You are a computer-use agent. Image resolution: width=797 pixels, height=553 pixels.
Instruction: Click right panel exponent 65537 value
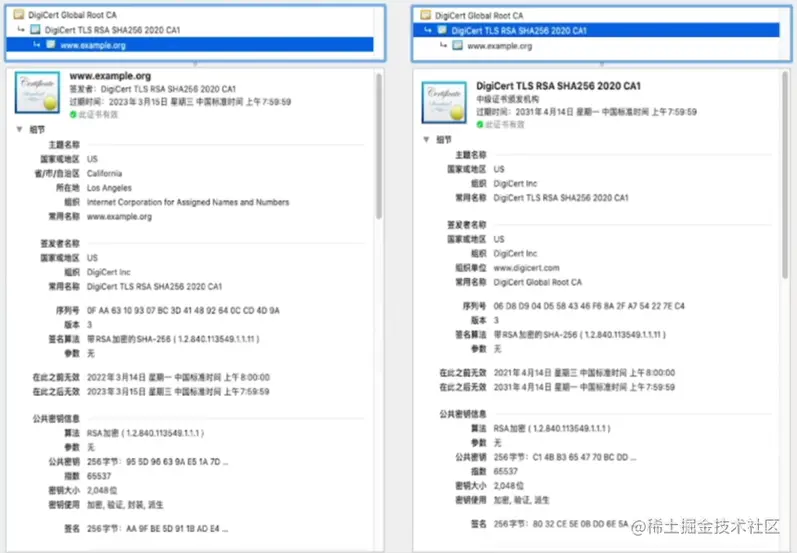506,472
